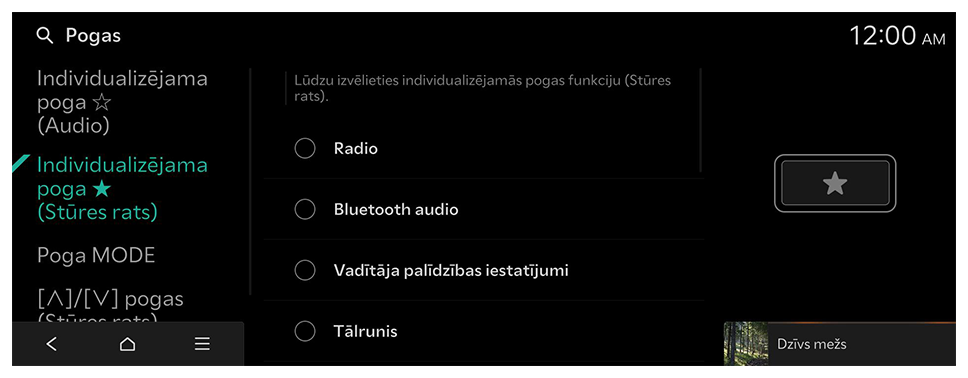Screen dimensions: 968x378
Task: Click the Radio option label text
Action: click(356, 149)
